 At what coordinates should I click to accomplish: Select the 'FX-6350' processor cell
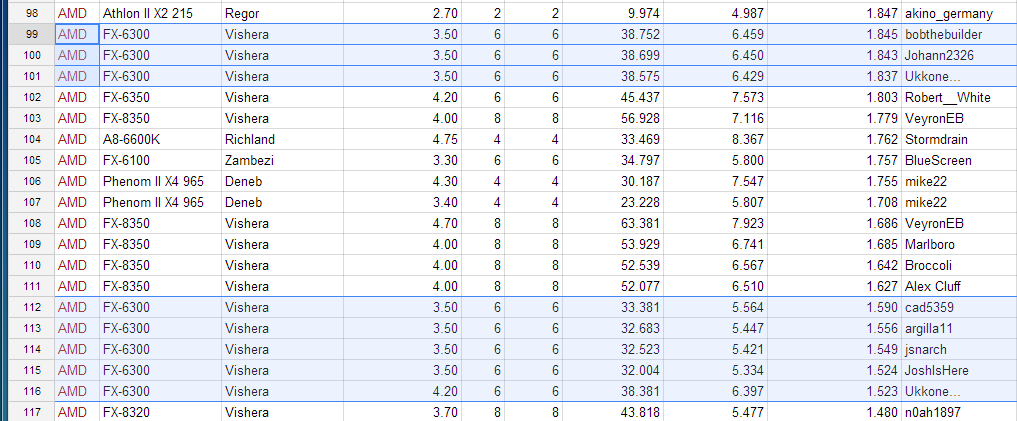(x=160, y=97)
